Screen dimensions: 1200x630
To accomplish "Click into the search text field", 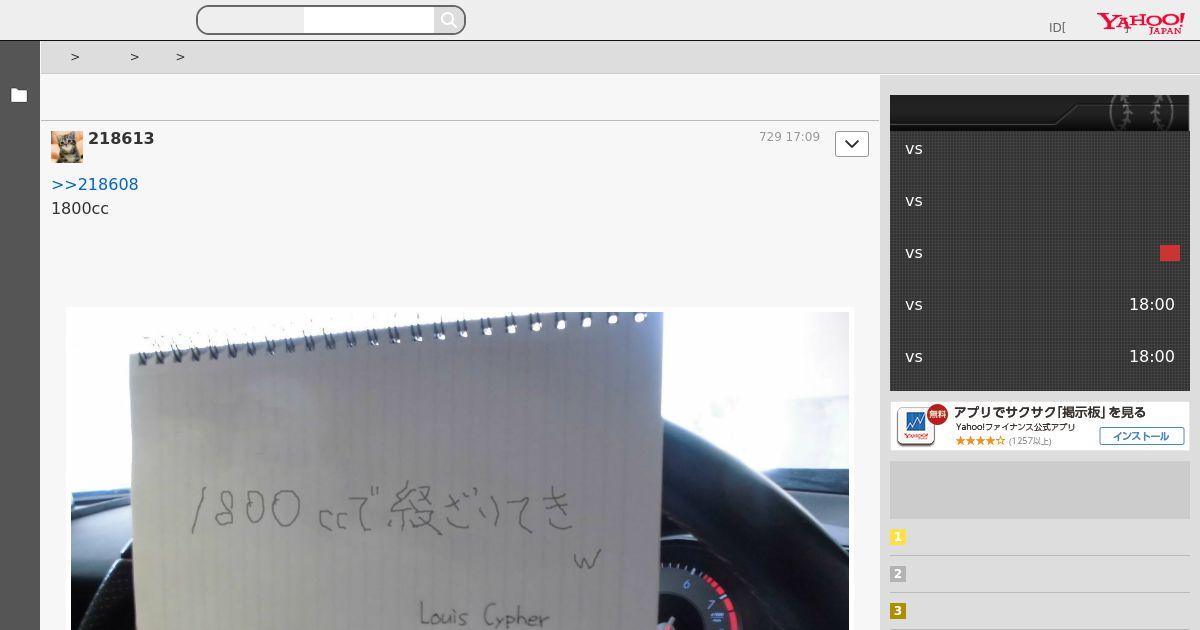I will click(x=369, y=20).
